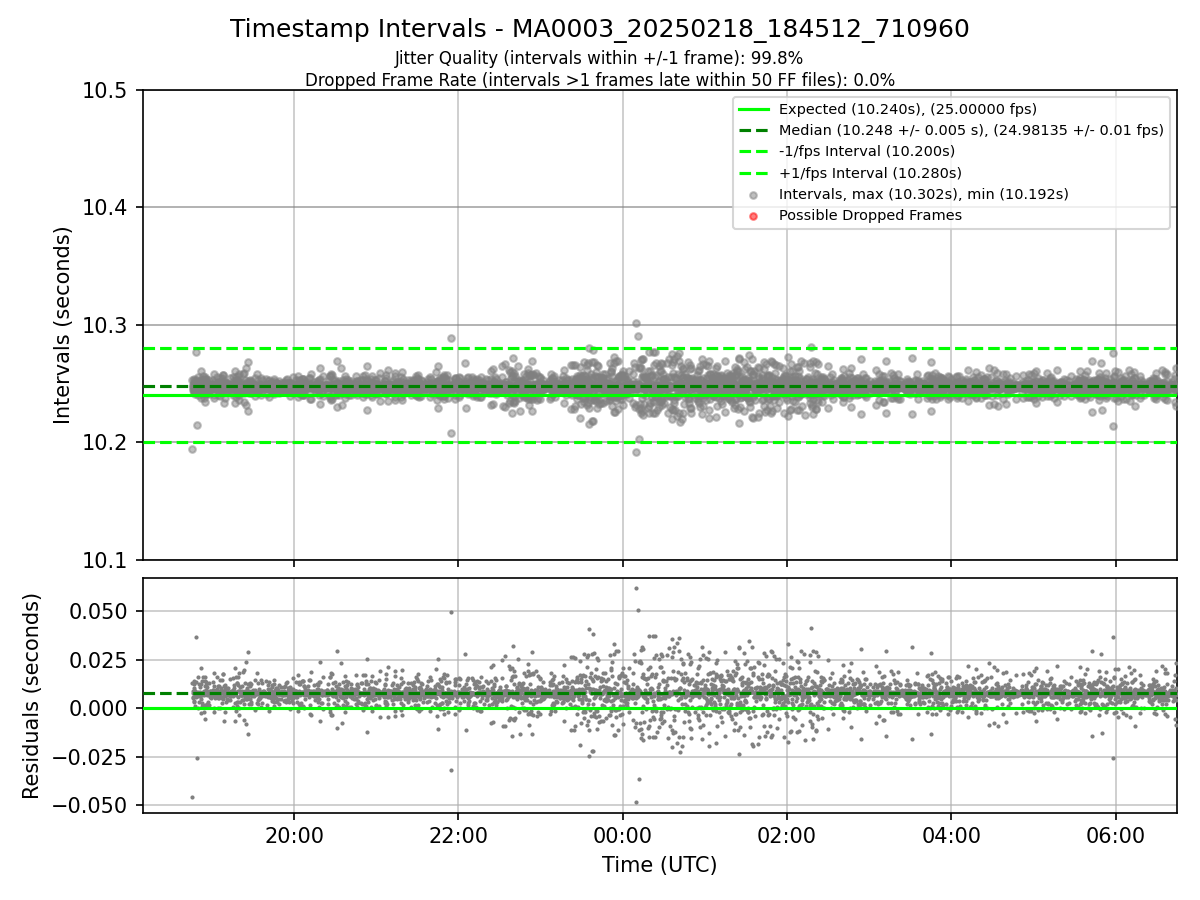Click the "Intervals (seconds)" y-axis label
This screenshot has width=1200, height=900.
63,325
